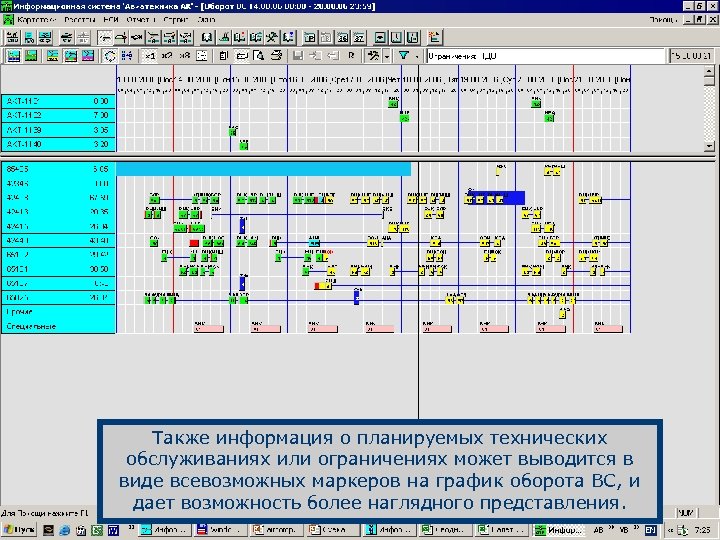Viewport: 720px width, 540px height.
Task: Click the dotted-frame icon after x8
Action: [x=202, y=56]
